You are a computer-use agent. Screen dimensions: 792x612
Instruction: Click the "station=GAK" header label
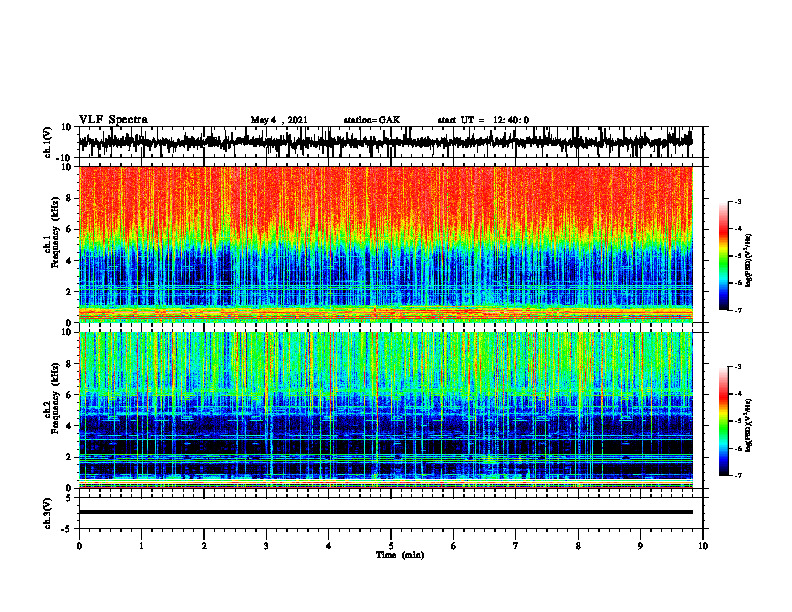(x=372, y=120)
